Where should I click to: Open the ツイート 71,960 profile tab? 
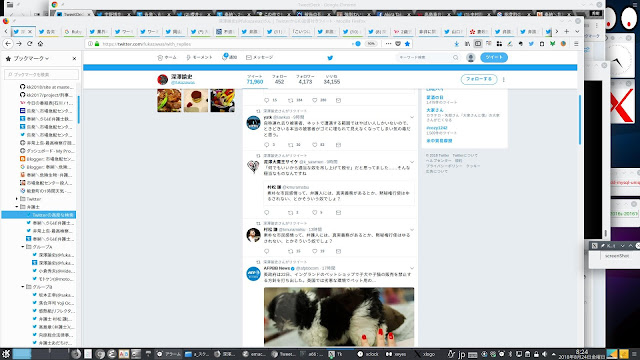(x=255, y=80)
